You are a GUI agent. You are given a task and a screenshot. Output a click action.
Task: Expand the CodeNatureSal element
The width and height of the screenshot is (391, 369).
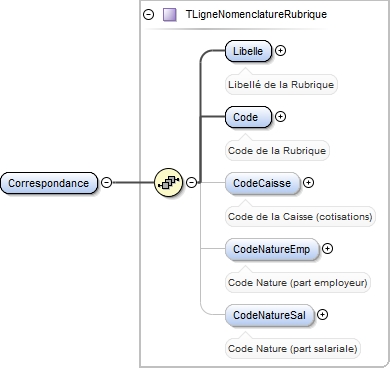322,315
